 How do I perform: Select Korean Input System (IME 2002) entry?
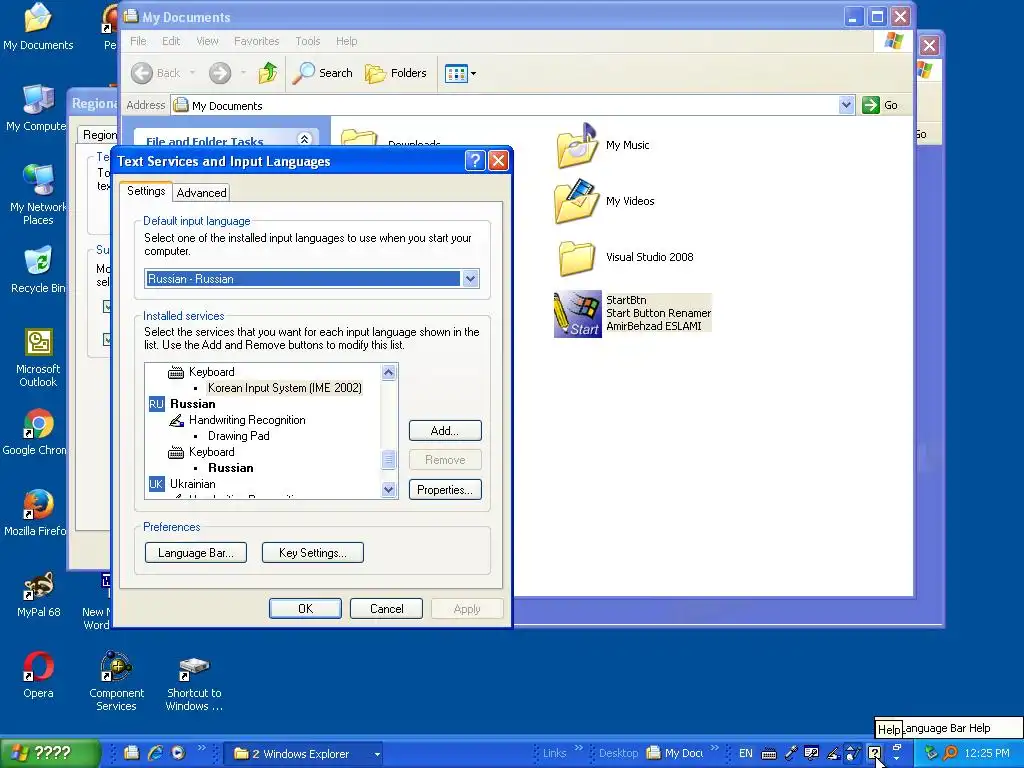click(x=285, y=388)
